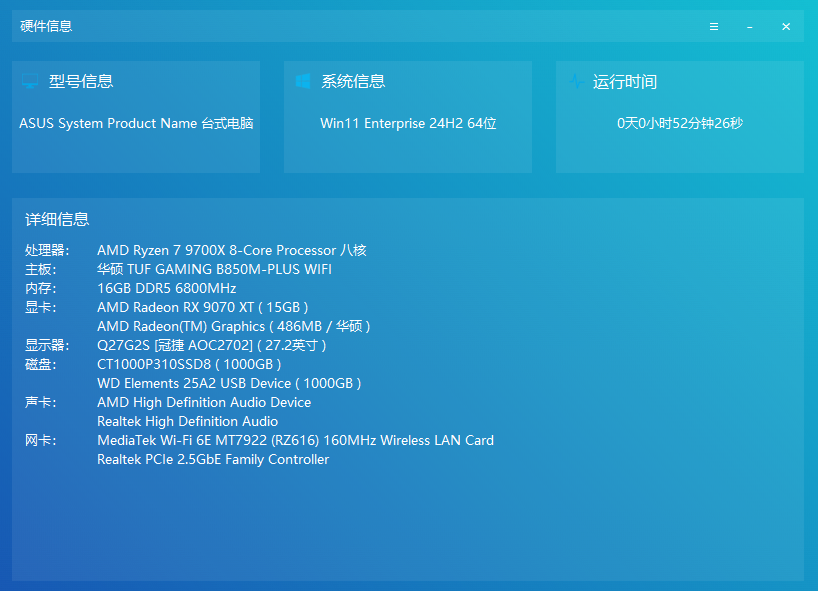
Task: Click the 内存 label
Action: click(x=41, y=288)
